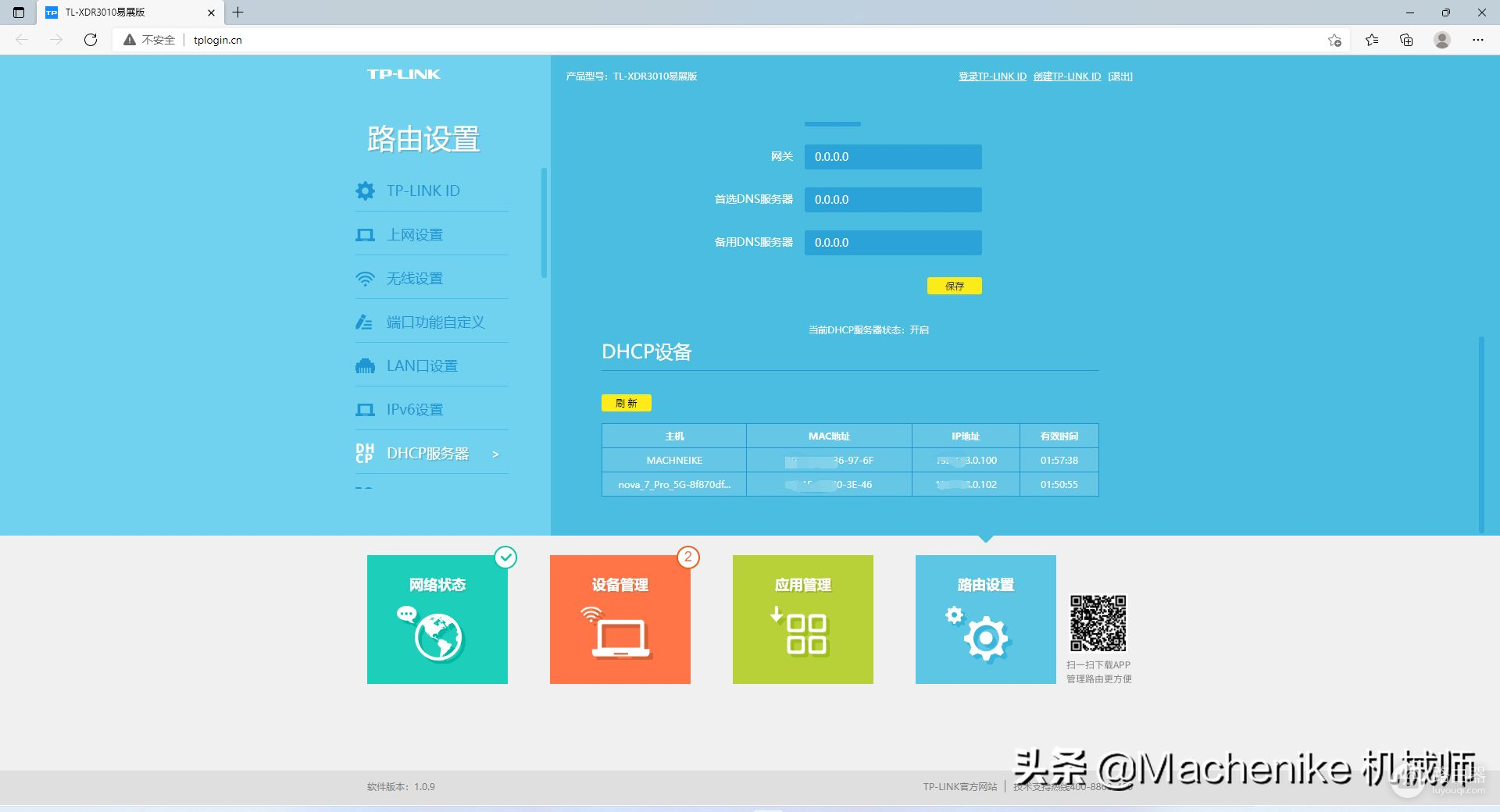Open the browser favorites list icon

coord(1371,40)
